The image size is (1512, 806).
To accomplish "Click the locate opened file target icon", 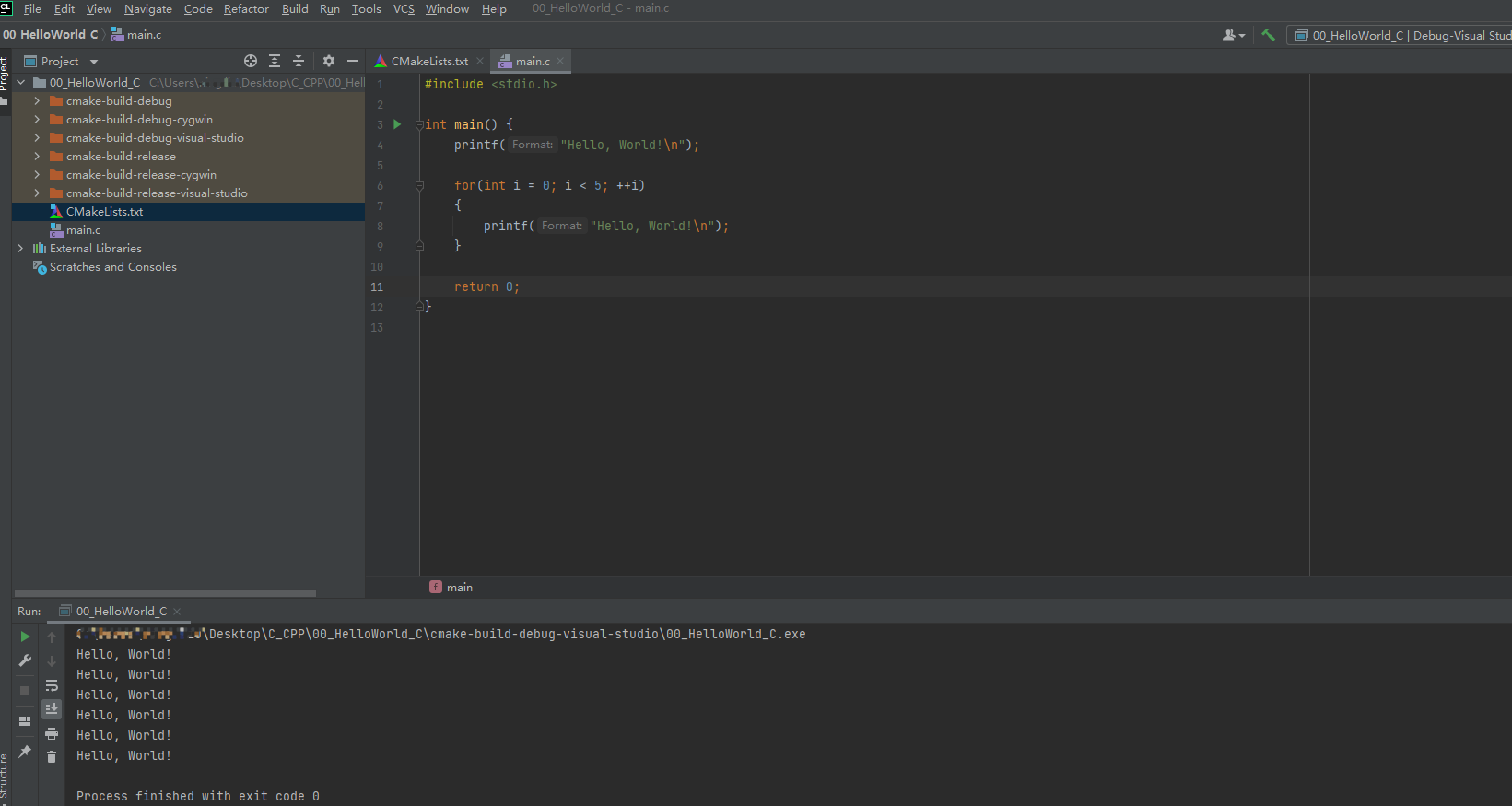I will 251,61.
